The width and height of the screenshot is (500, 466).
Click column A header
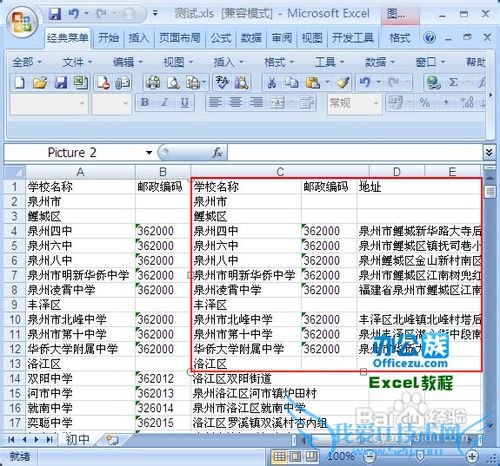coord(80,172)
